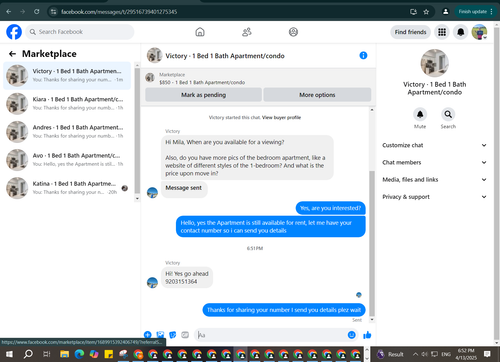This screenshot has height=362, width=500.
Task: Reload the page in browser
Action: coord(37,12)
